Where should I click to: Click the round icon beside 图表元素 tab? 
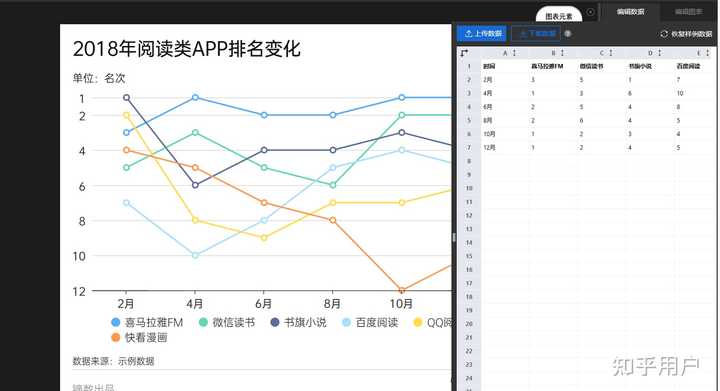point(591,12)
